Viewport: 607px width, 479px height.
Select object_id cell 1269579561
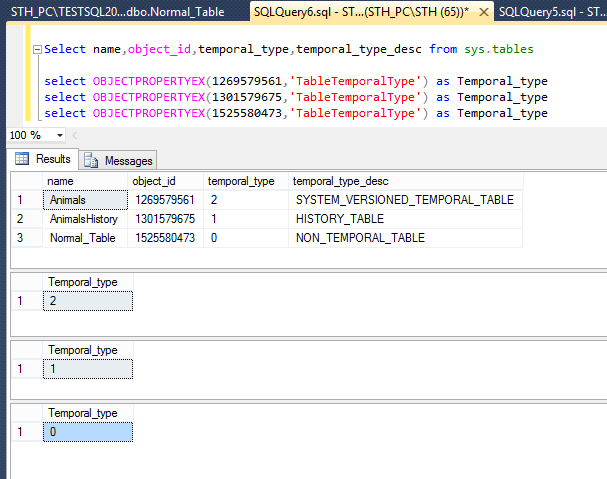point(165,200)
